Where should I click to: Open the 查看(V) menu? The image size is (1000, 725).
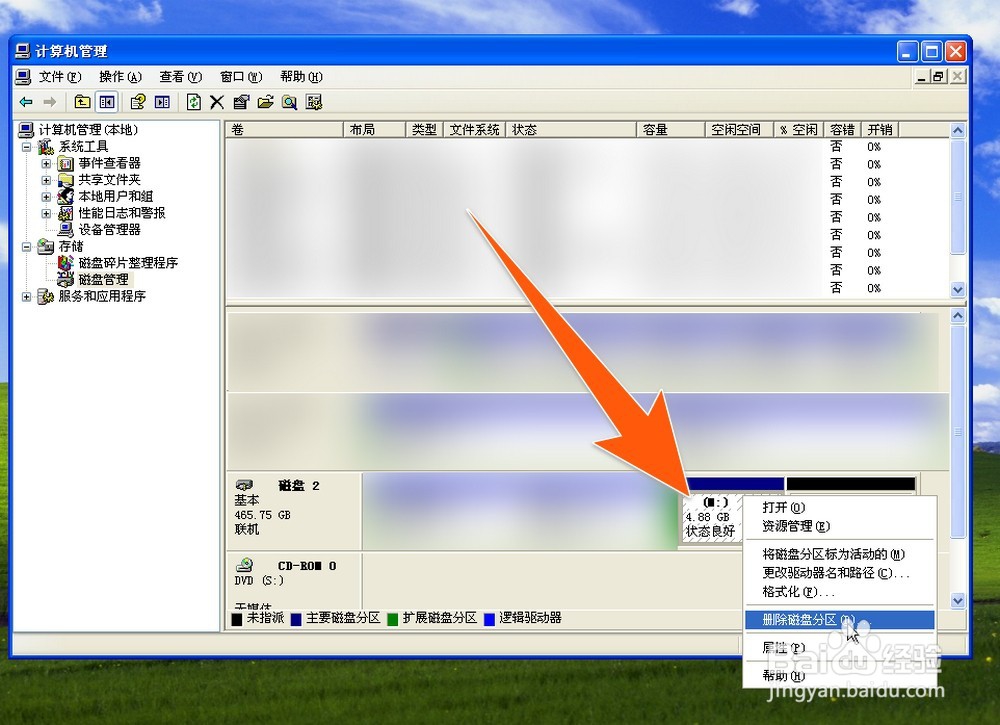coord(180,77)
